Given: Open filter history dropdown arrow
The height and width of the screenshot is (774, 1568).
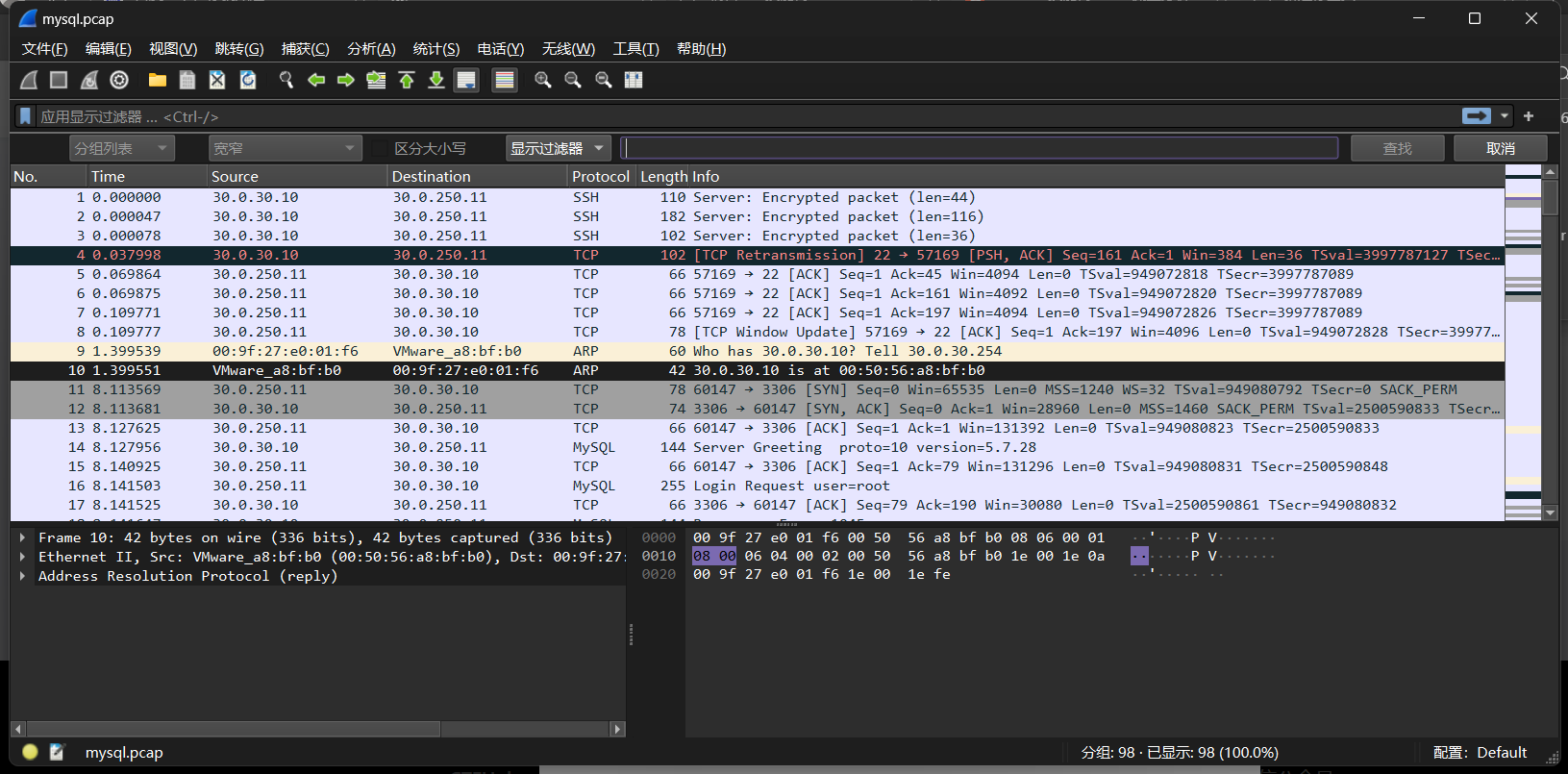Looking at the screenshot, I should [1505, 115].
